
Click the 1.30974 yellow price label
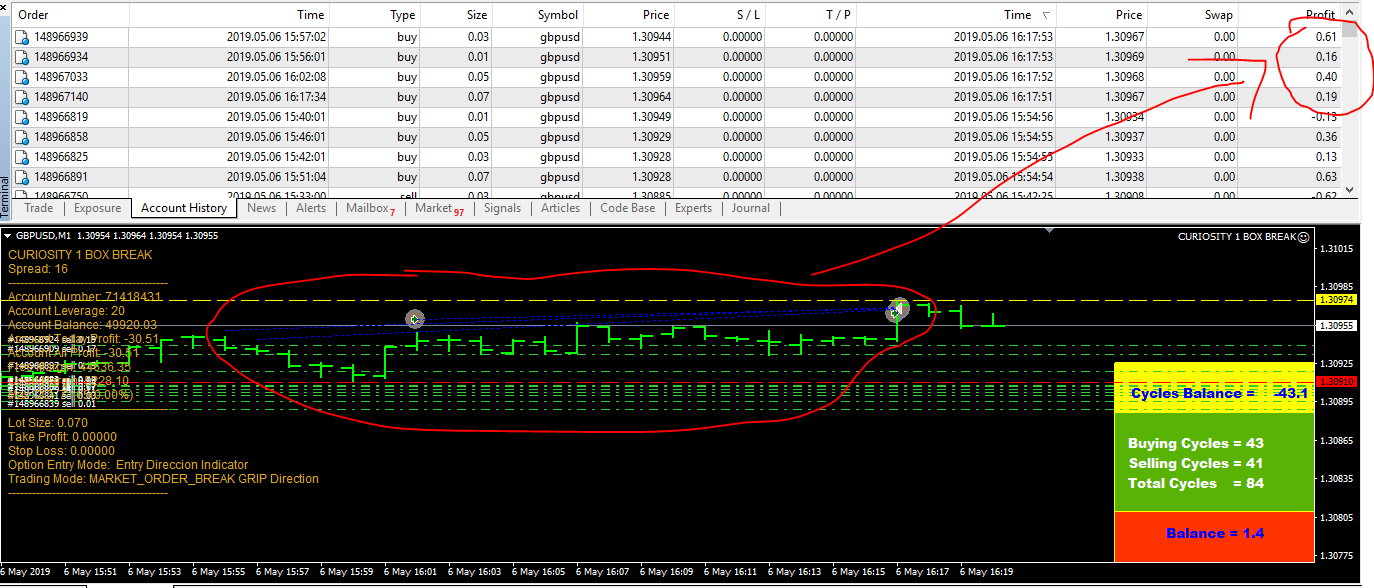(1336, 300)
